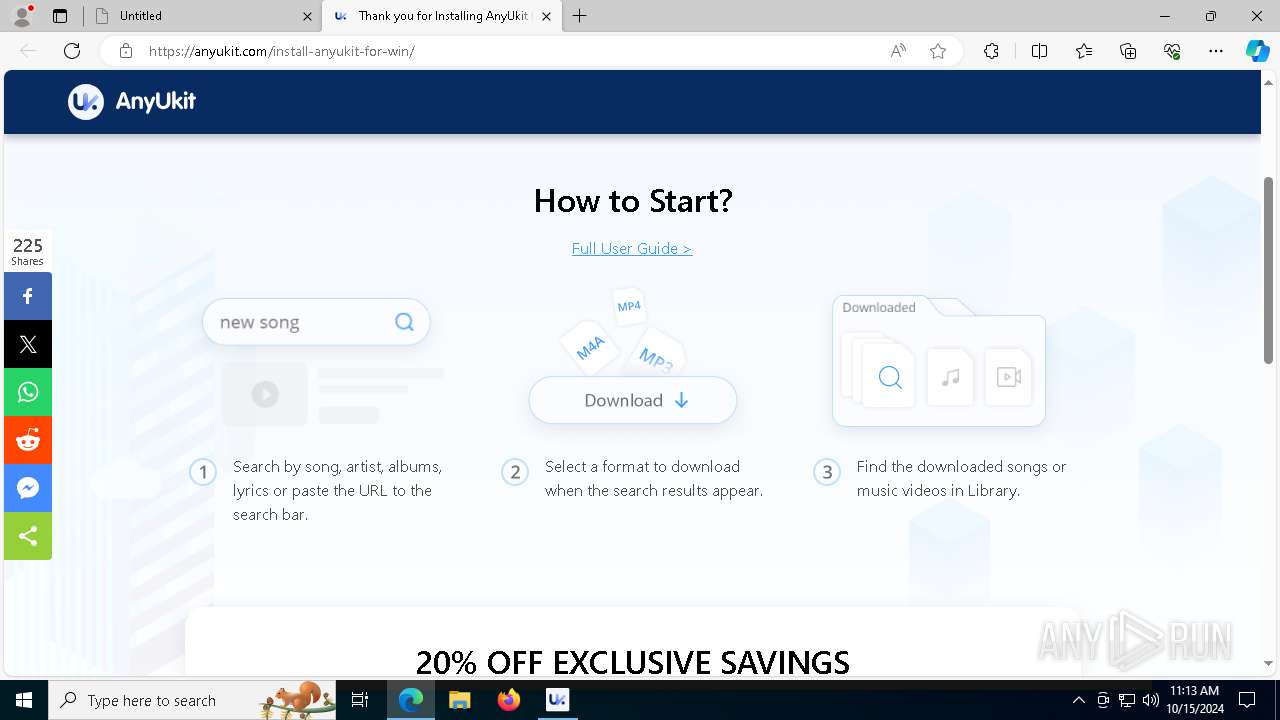The image size is (1280, 720).
Task: Click the AnyUkit logo in header
Action: [132, 101]
